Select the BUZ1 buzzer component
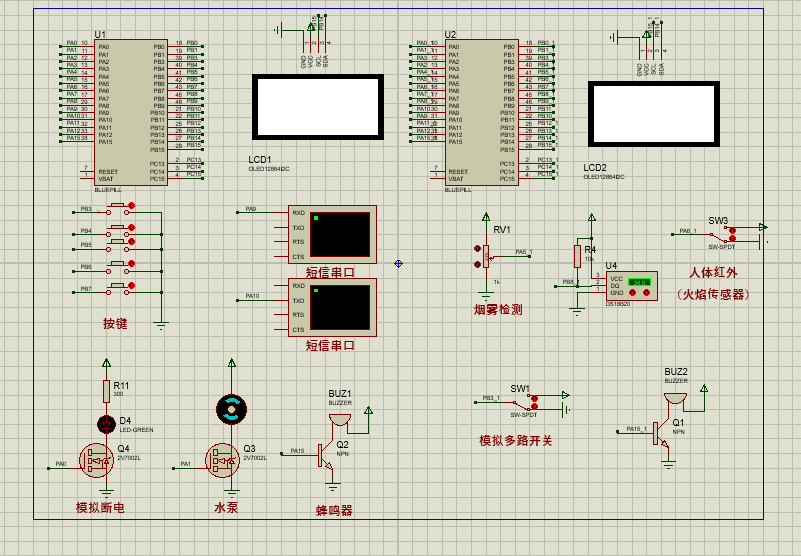Image resolution: width=801 pixels, height=556 pixels. pyautogui.click(x=340, y=420)
